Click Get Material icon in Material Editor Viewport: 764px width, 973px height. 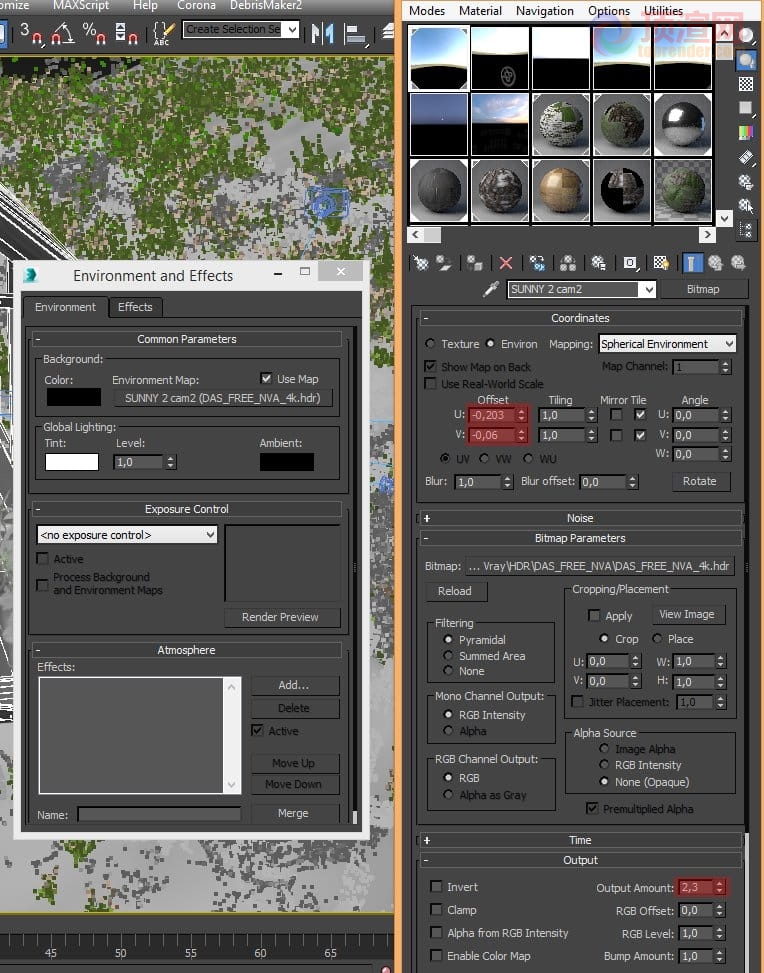point(421,263)
